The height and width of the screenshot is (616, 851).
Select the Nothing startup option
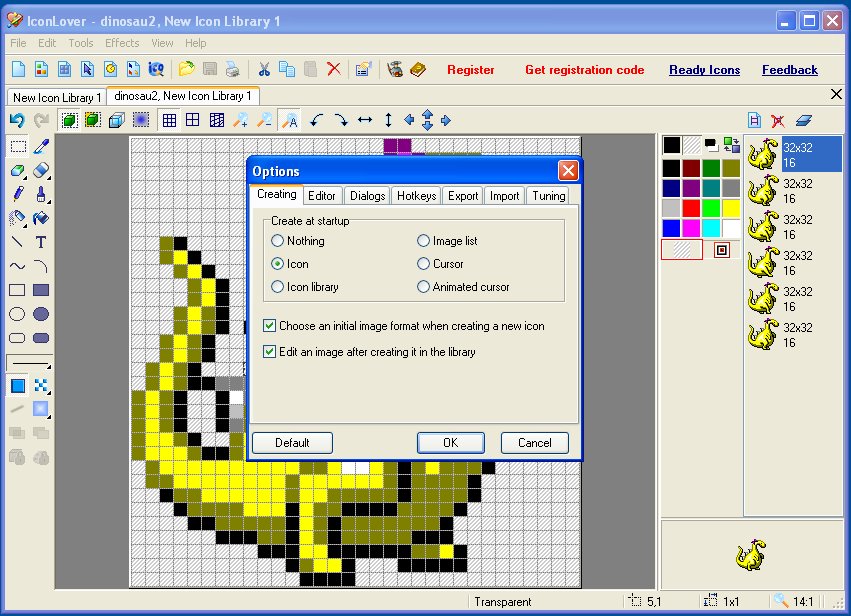[298, 240]
